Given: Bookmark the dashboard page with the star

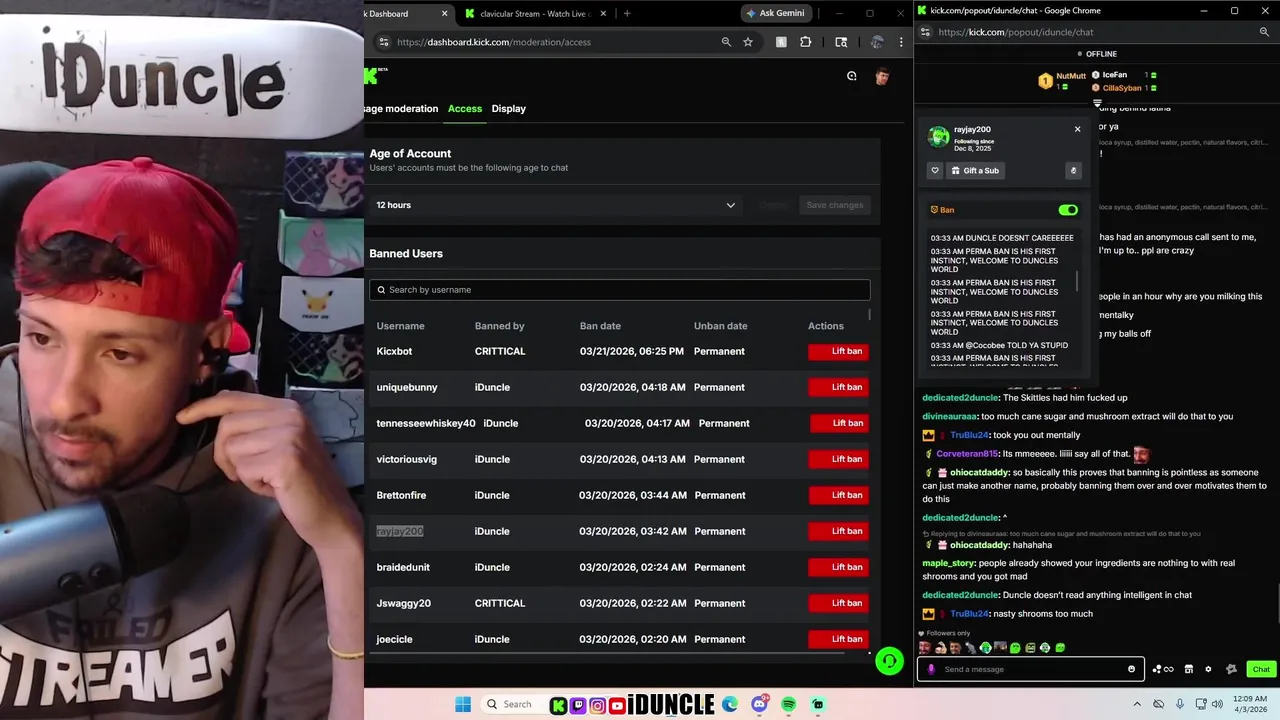Looking at the screenshot, I should point(747,42).
